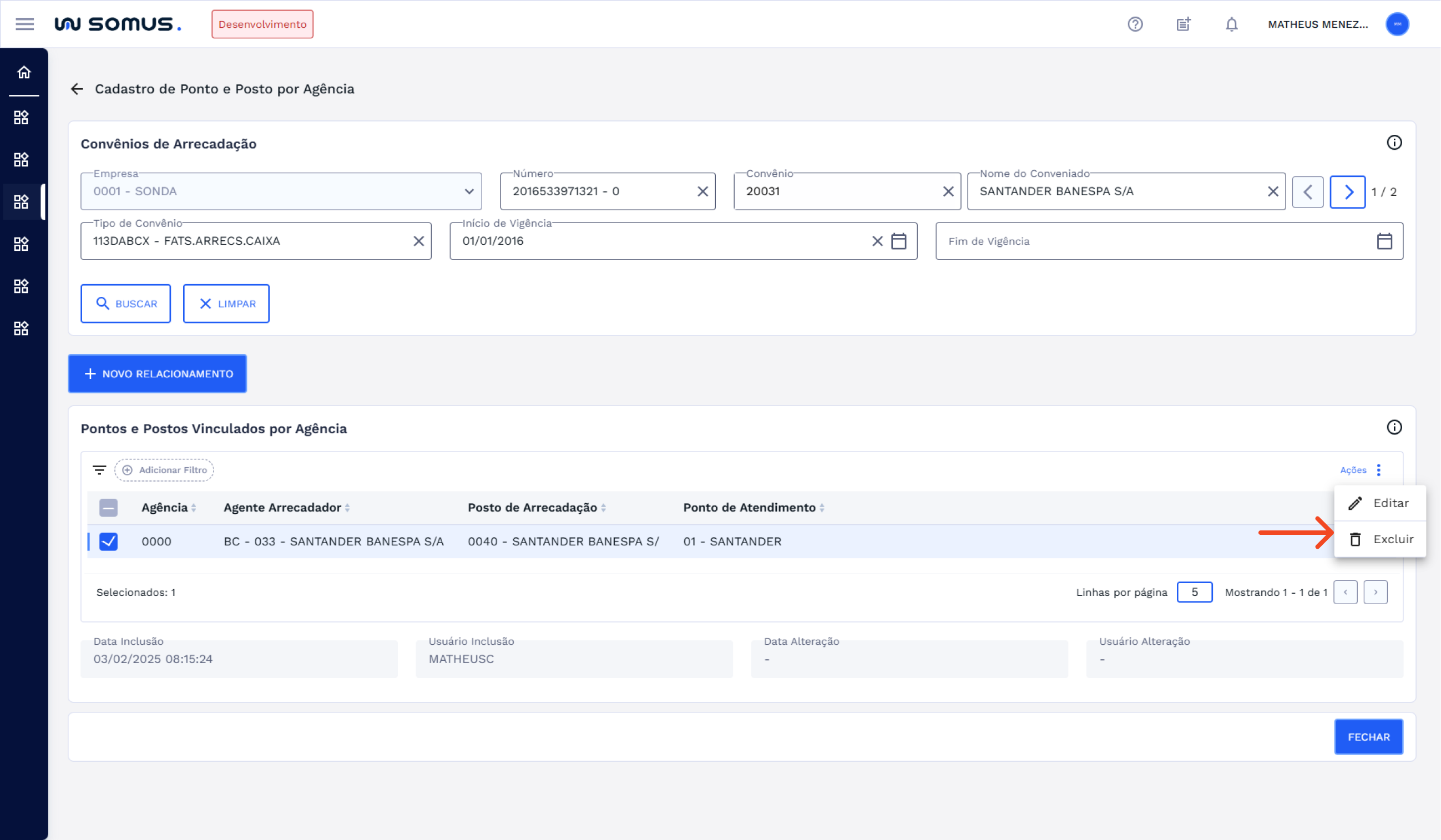This screenshot has height=840, width=1441.
Task: Choose Editar from the actions menu
Action: [1381, 503]
